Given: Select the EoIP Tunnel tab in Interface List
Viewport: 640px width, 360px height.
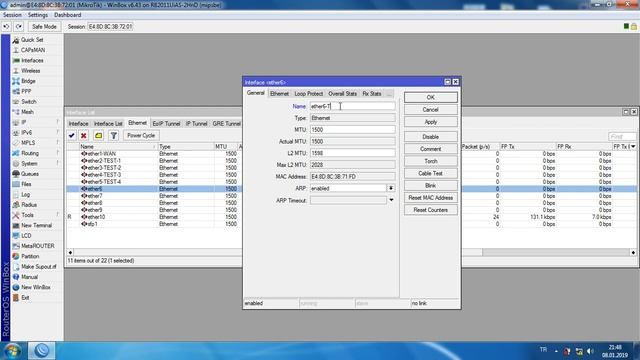Looking at the screenshot, I should click(166, 123).
